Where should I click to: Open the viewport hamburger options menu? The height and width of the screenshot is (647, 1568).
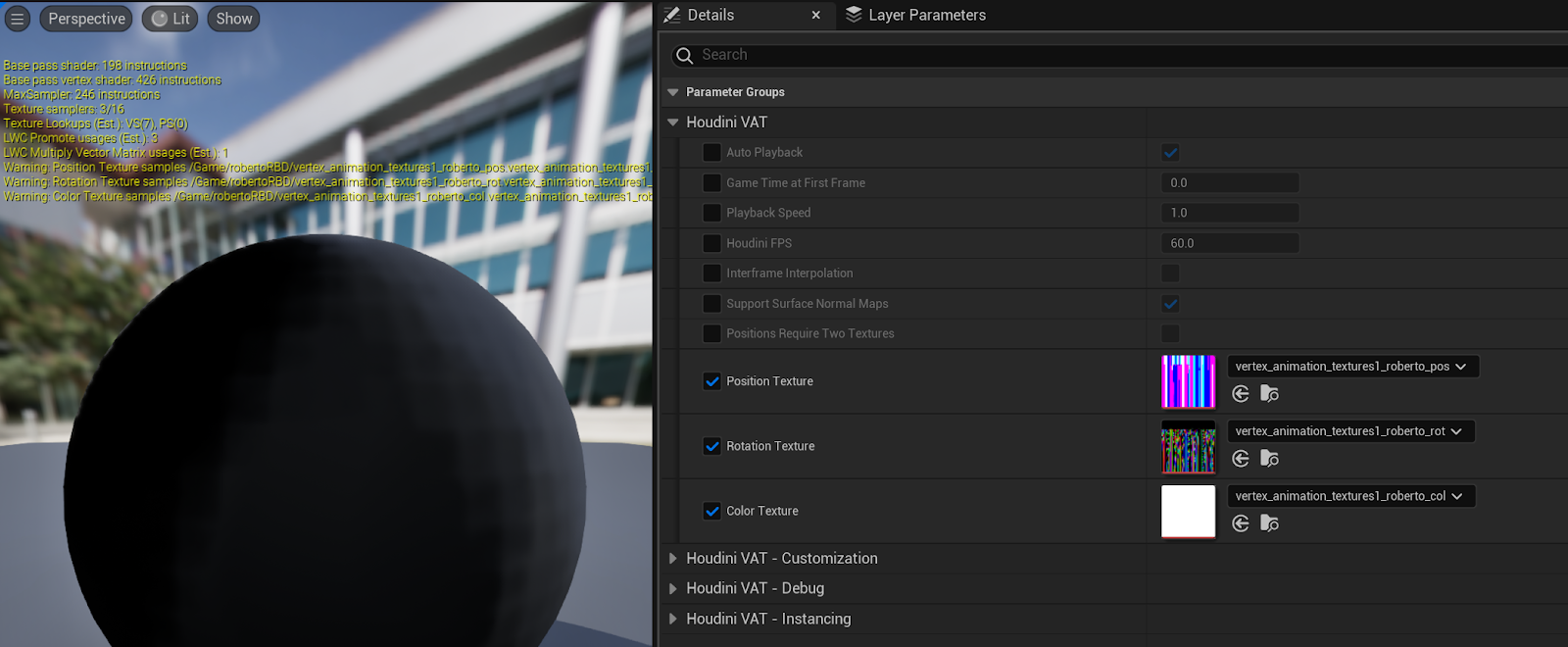(x=17, y=19)
